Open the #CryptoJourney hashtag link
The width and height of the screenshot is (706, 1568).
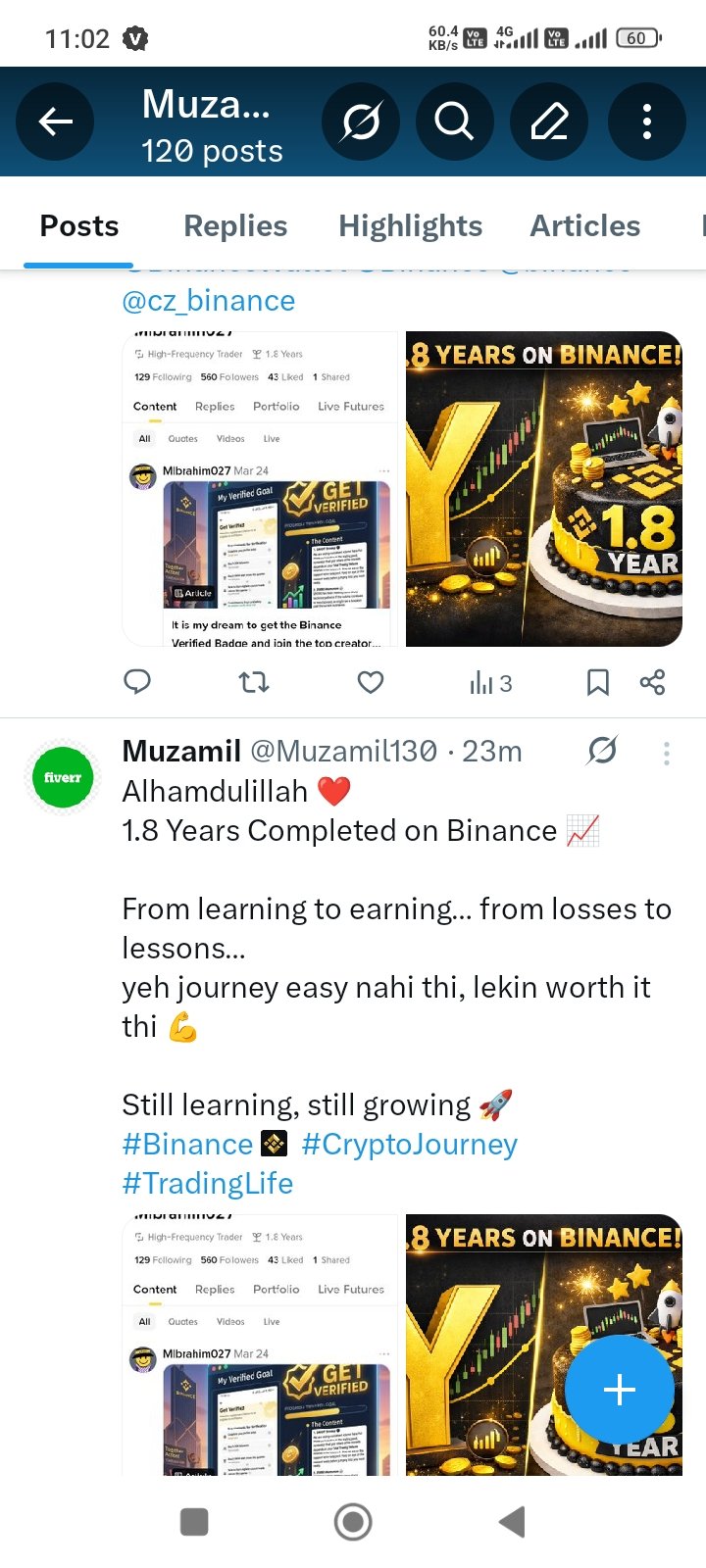point(410,1144)
